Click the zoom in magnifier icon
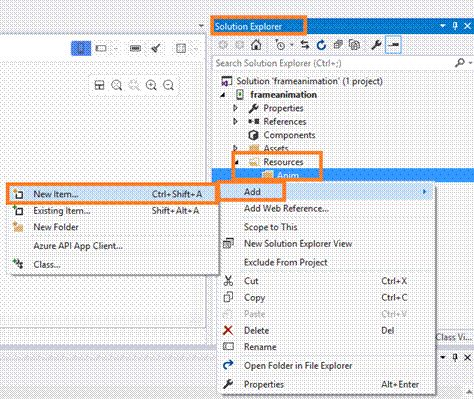The width and height of the screenshot is (474, 399). pyautogui.click(x=151, y=85)
